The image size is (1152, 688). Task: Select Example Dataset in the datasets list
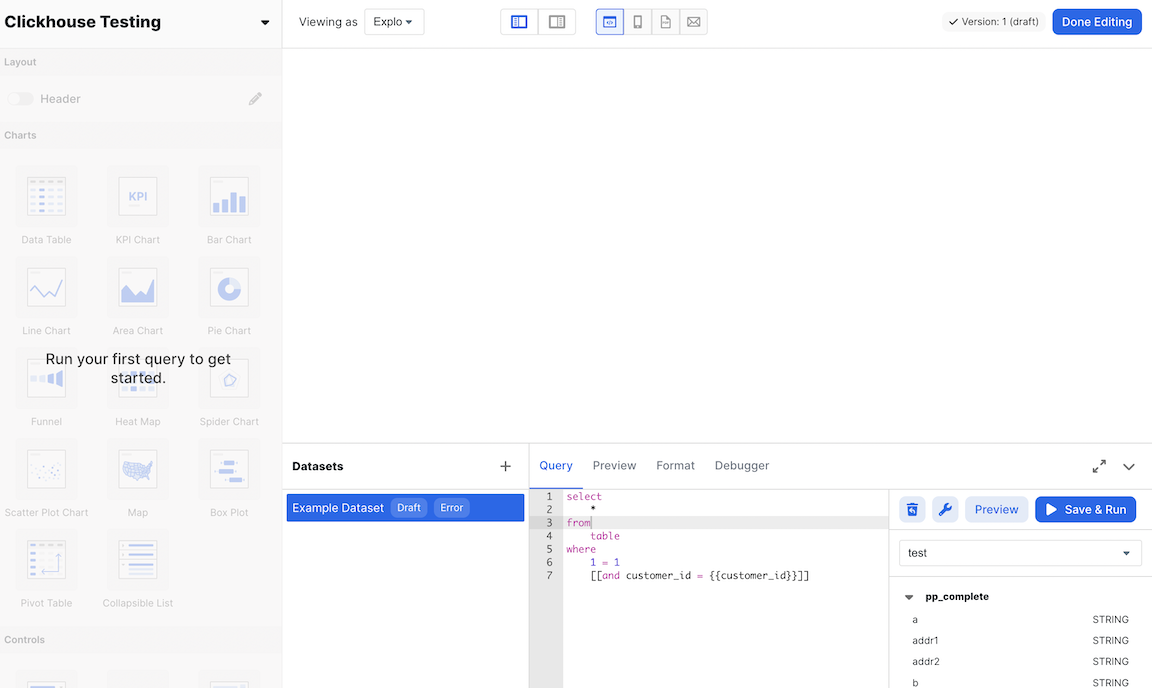(338, 508)
